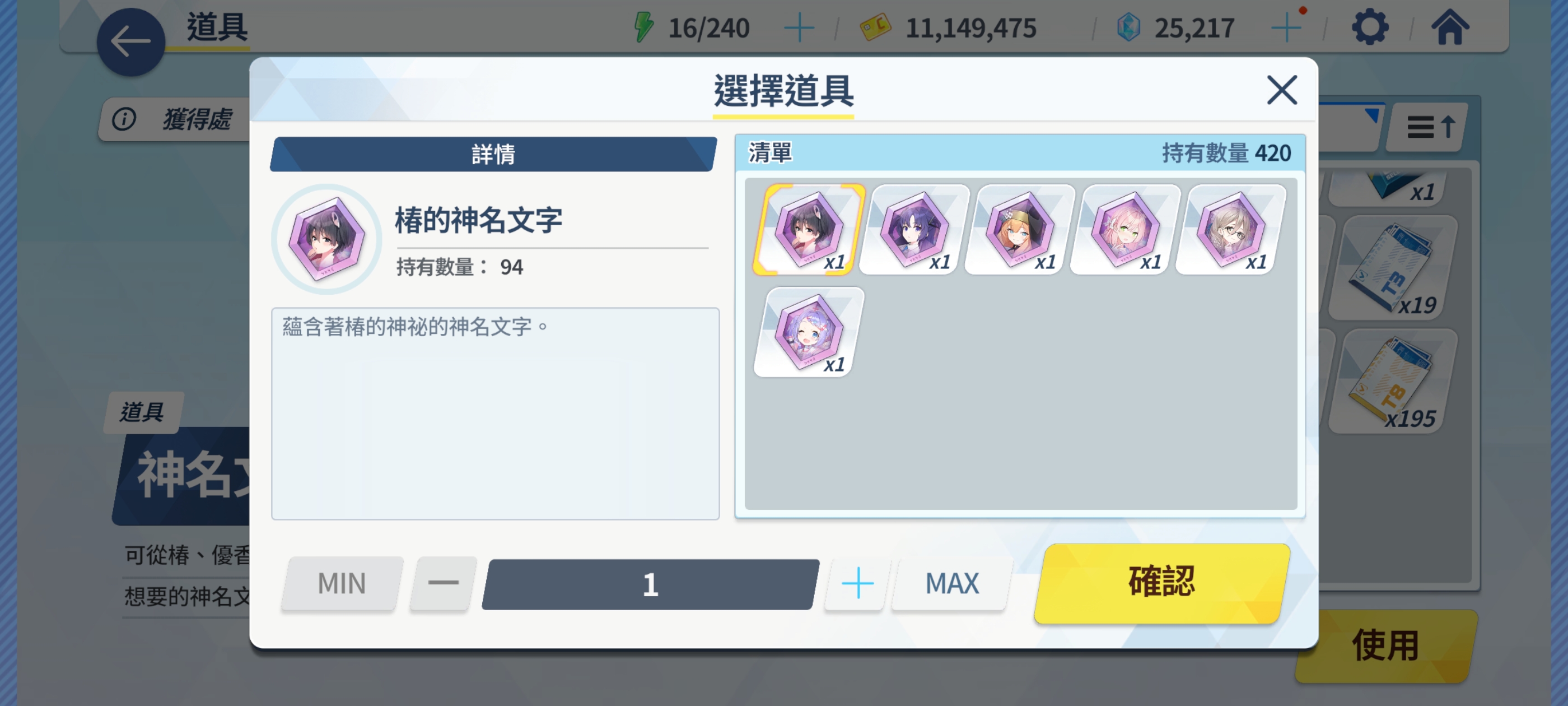
Task: Select the orange-haired girl with hat eleph
Action: (1020, 230)
